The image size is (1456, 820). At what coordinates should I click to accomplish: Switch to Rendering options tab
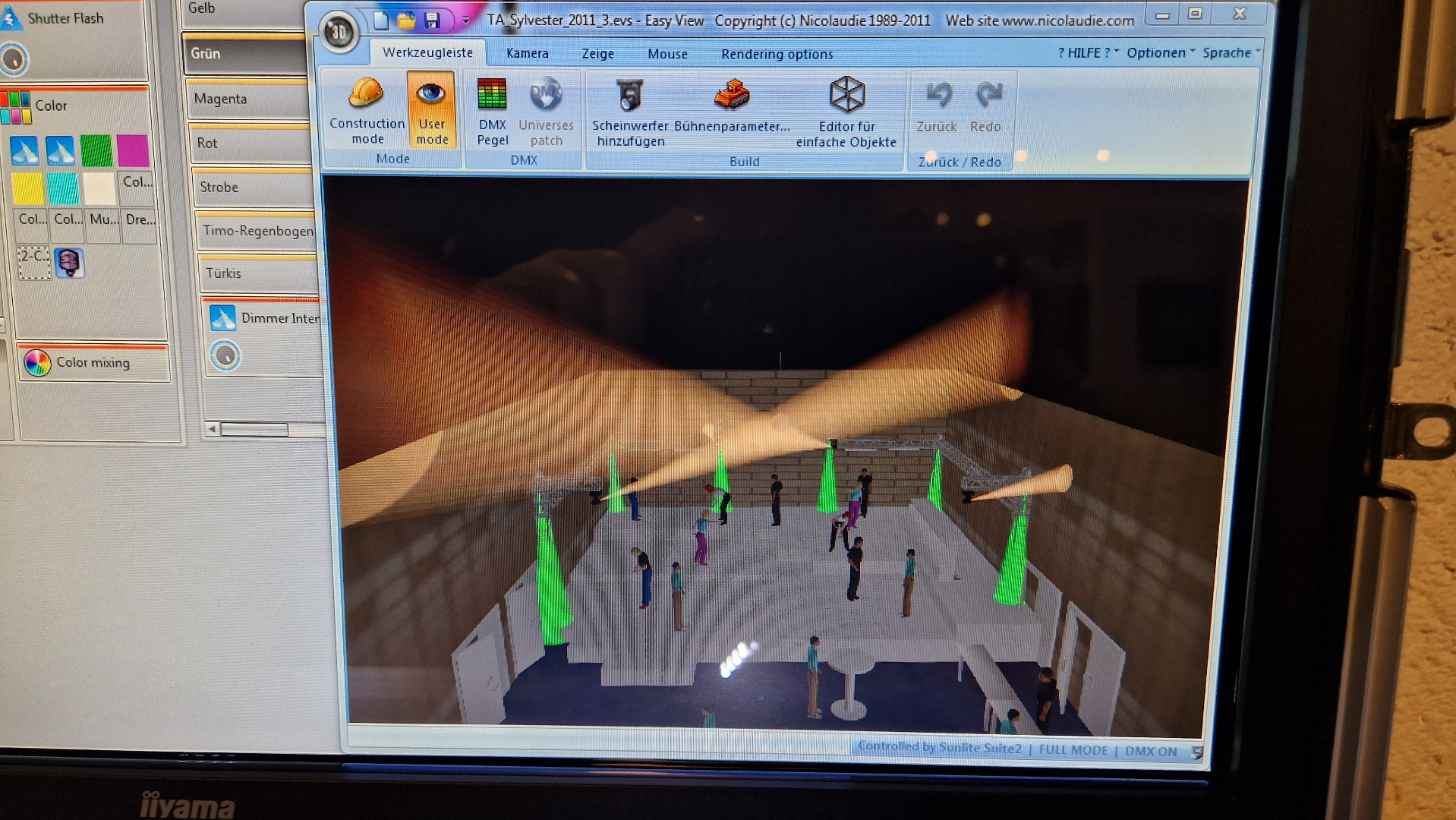pos(777,55)
